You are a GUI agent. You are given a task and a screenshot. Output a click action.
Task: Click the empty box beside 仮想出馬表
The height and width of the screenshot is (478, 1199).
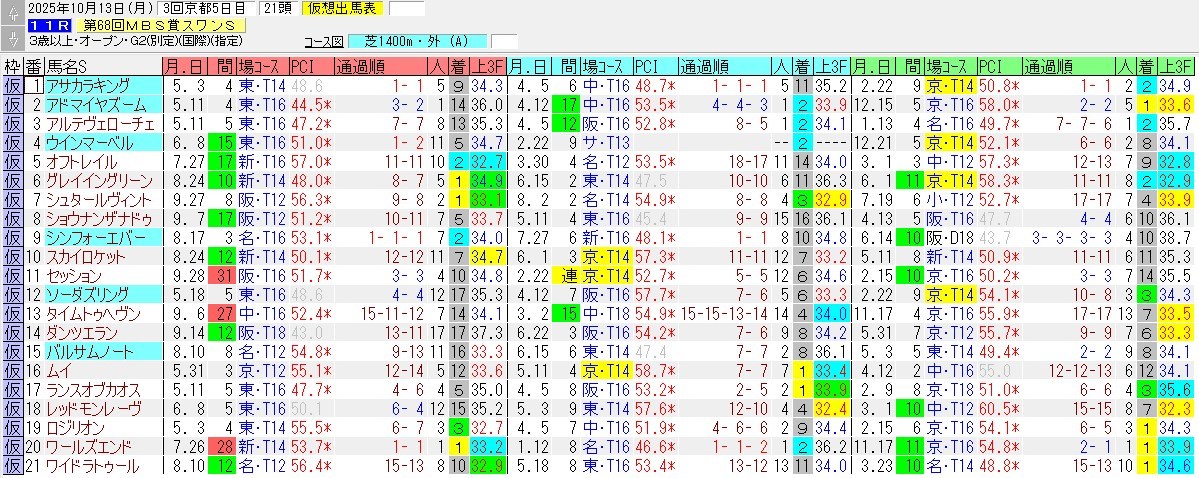pyautogui.click(x=406, y=9)
